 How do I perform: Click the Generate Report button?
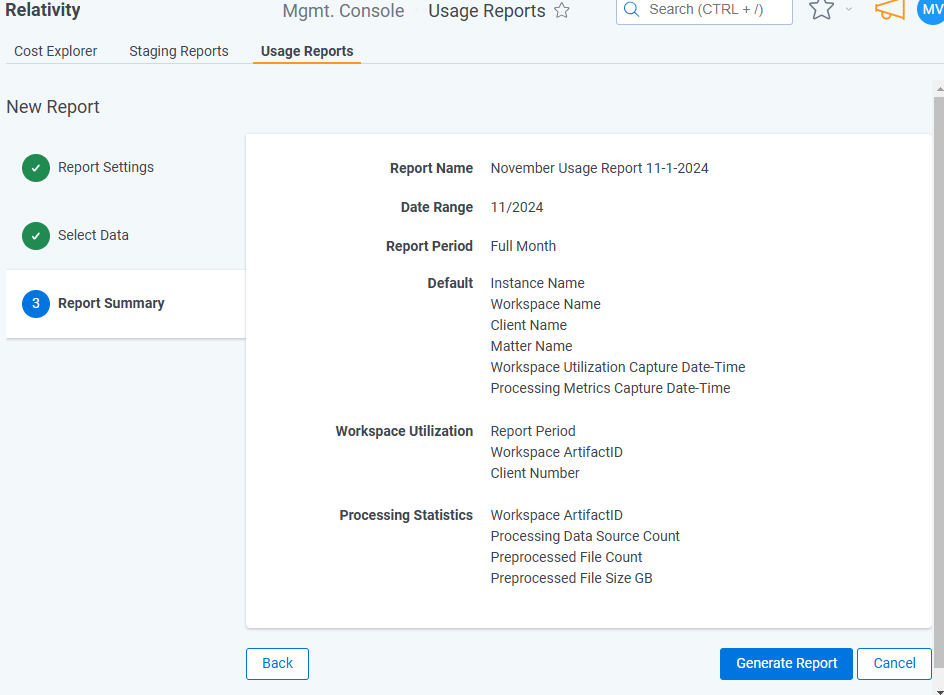coord(786,664)
